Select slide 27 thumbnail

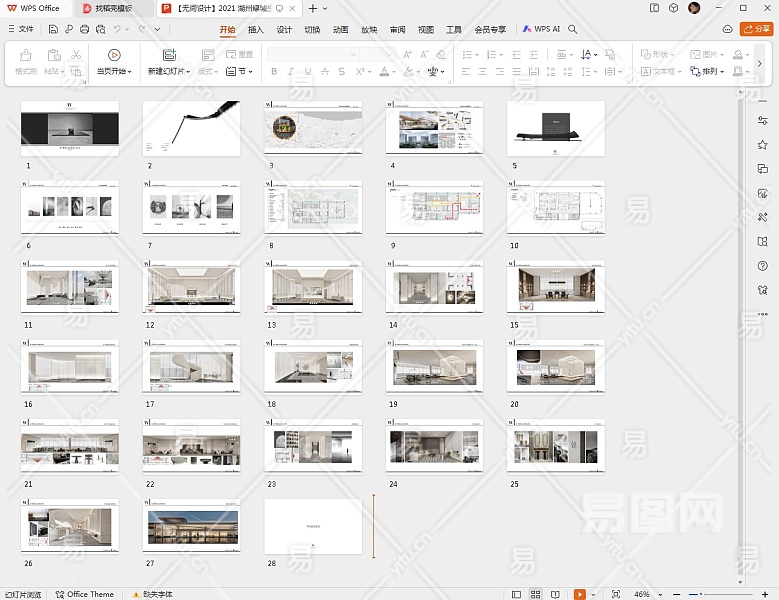coord(191,526)
